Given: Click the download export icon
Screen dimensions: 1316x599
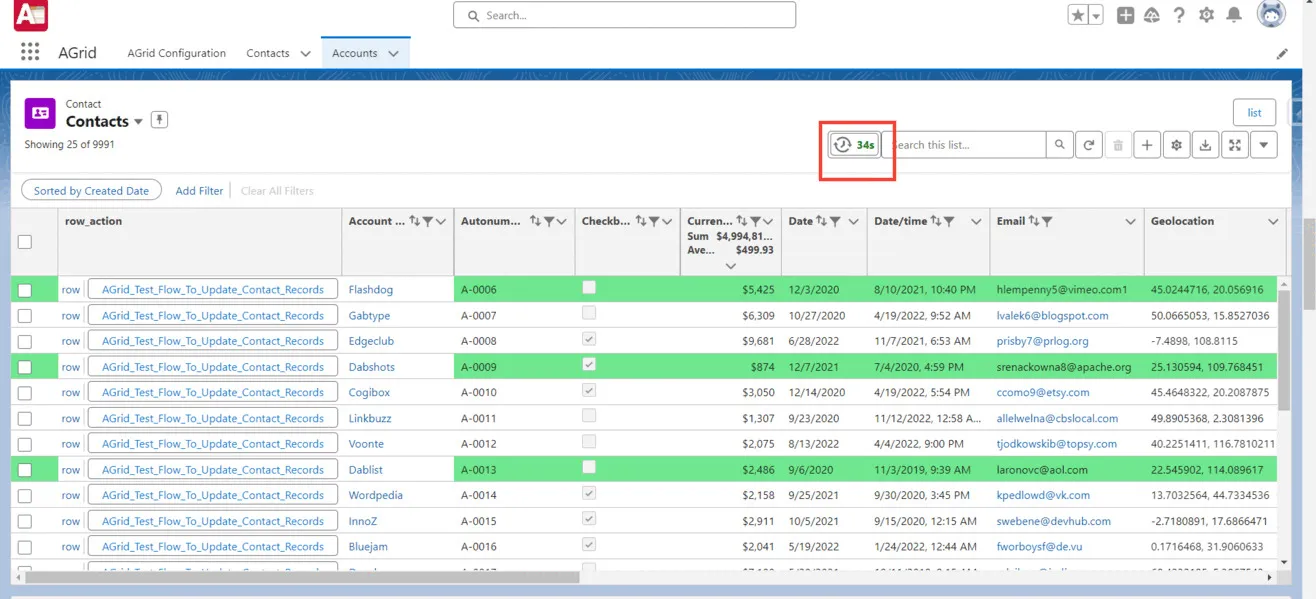Looking at the screenshot, I should [x=1205, y=144].
